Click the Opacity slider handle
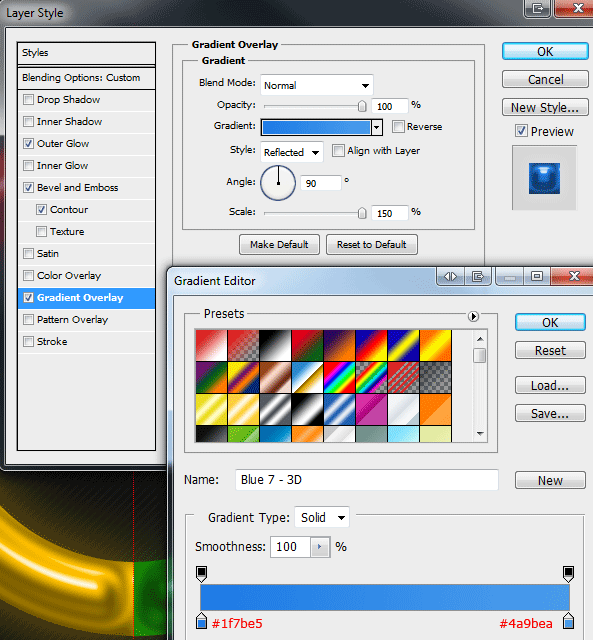This screenshot has height=640, width=593. pyautogui.click(x=362, y=106)
